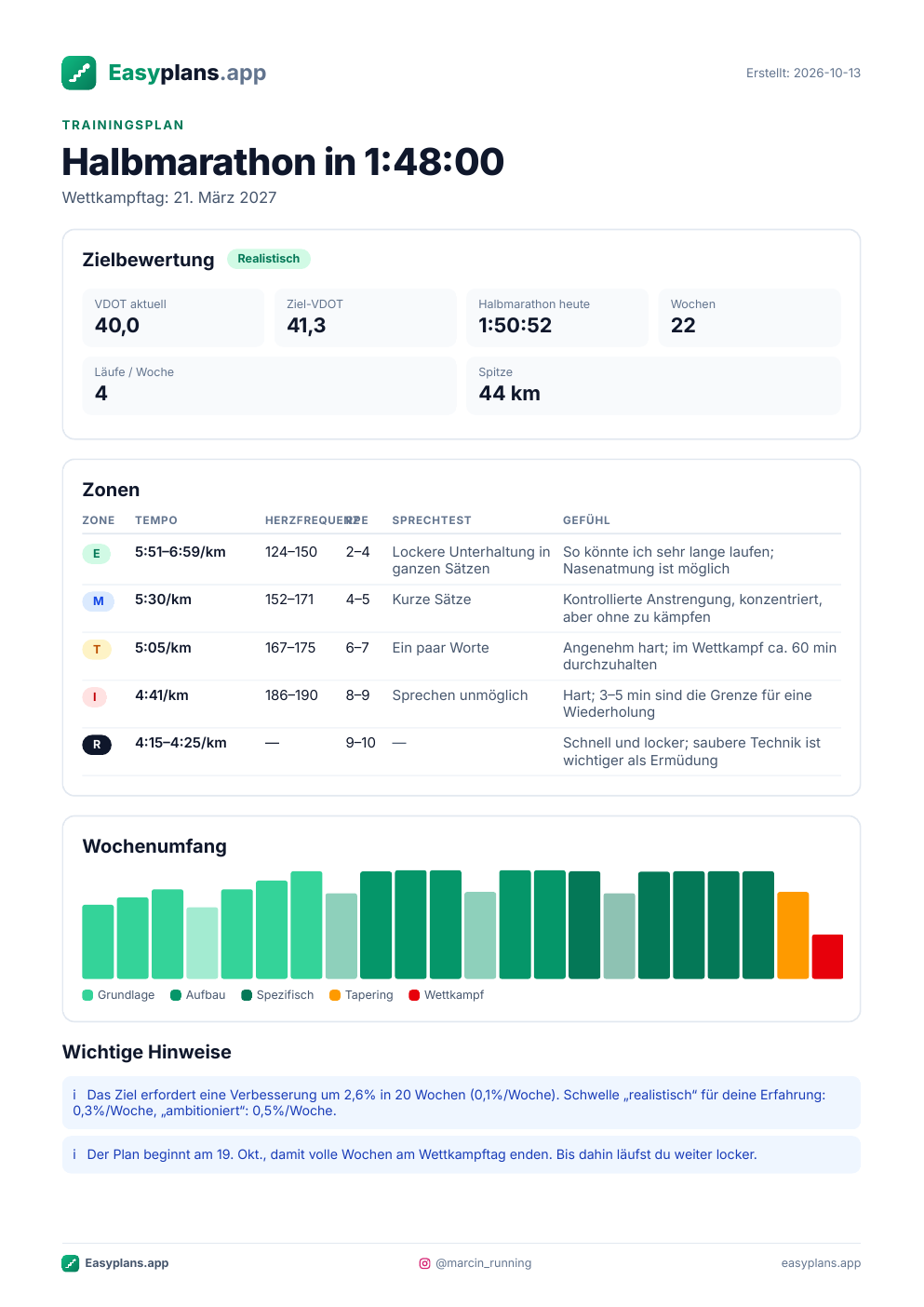Click the Realistisch badge
The width and height of the screenshot is (924, 1307).
point(269,259)
